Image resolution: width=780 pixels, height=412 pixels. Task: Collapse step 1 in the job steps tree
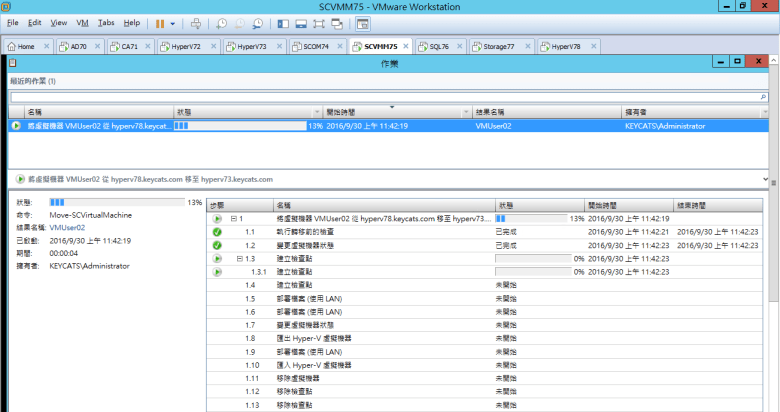[x=234, y=218]
